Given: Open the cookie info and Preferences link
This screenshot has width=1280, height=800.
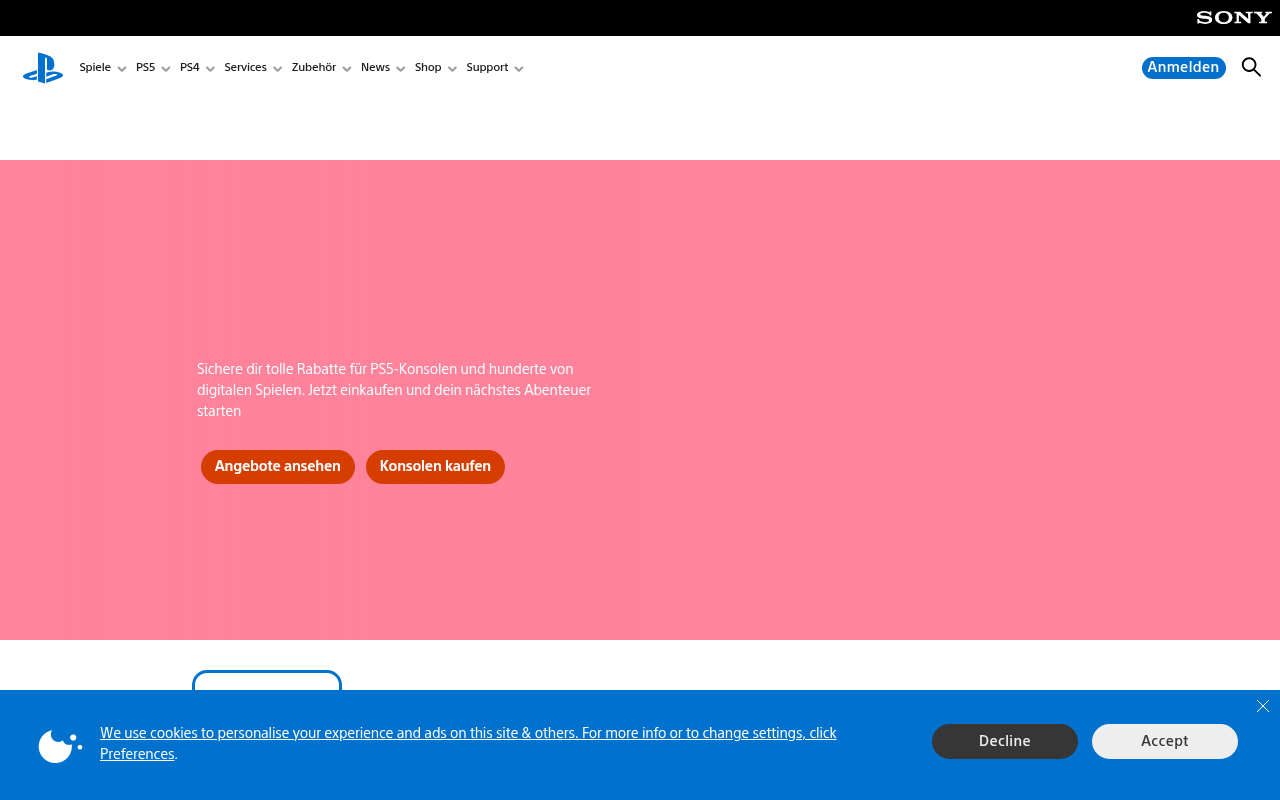Looking at the screenshot, I should [x=468, y=744].
